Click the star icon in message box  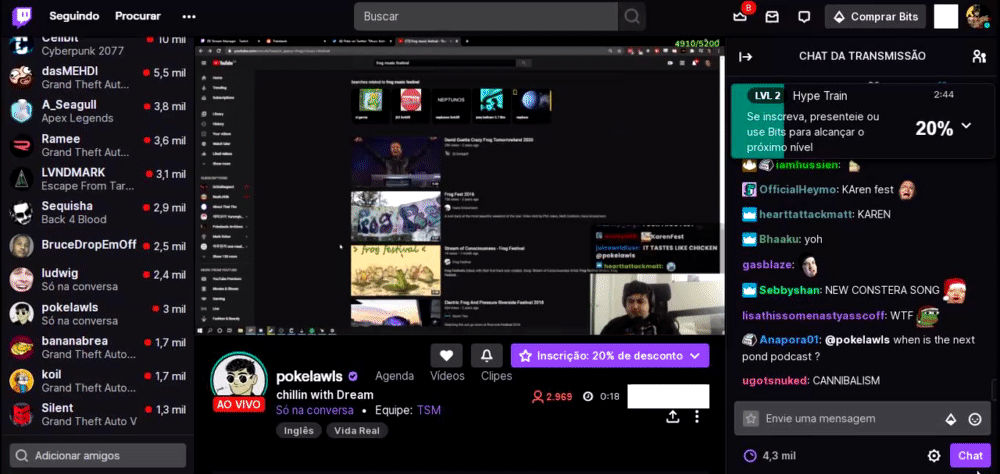[751, 419]
